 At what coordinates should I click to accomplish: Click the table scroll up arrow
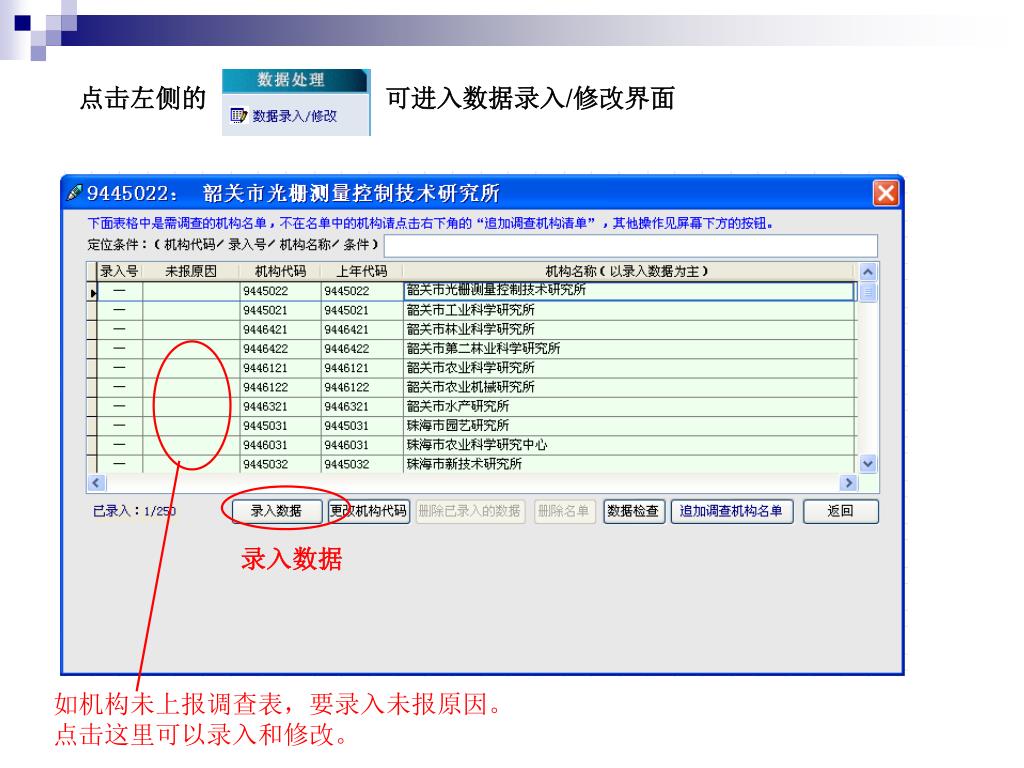point(868,272)
